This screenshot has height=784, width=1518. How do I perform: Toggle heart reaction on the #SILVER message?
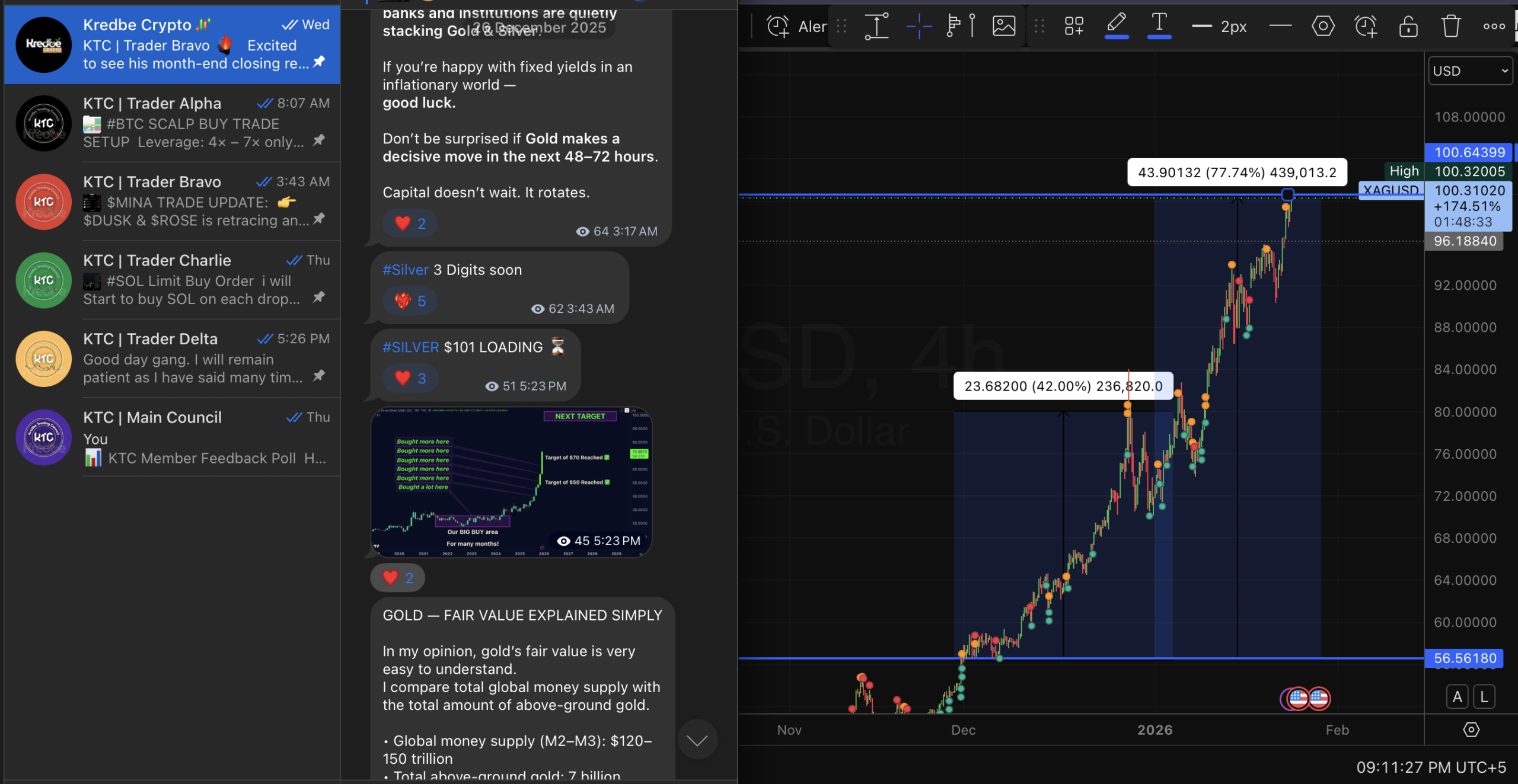[x=409, y=377]
